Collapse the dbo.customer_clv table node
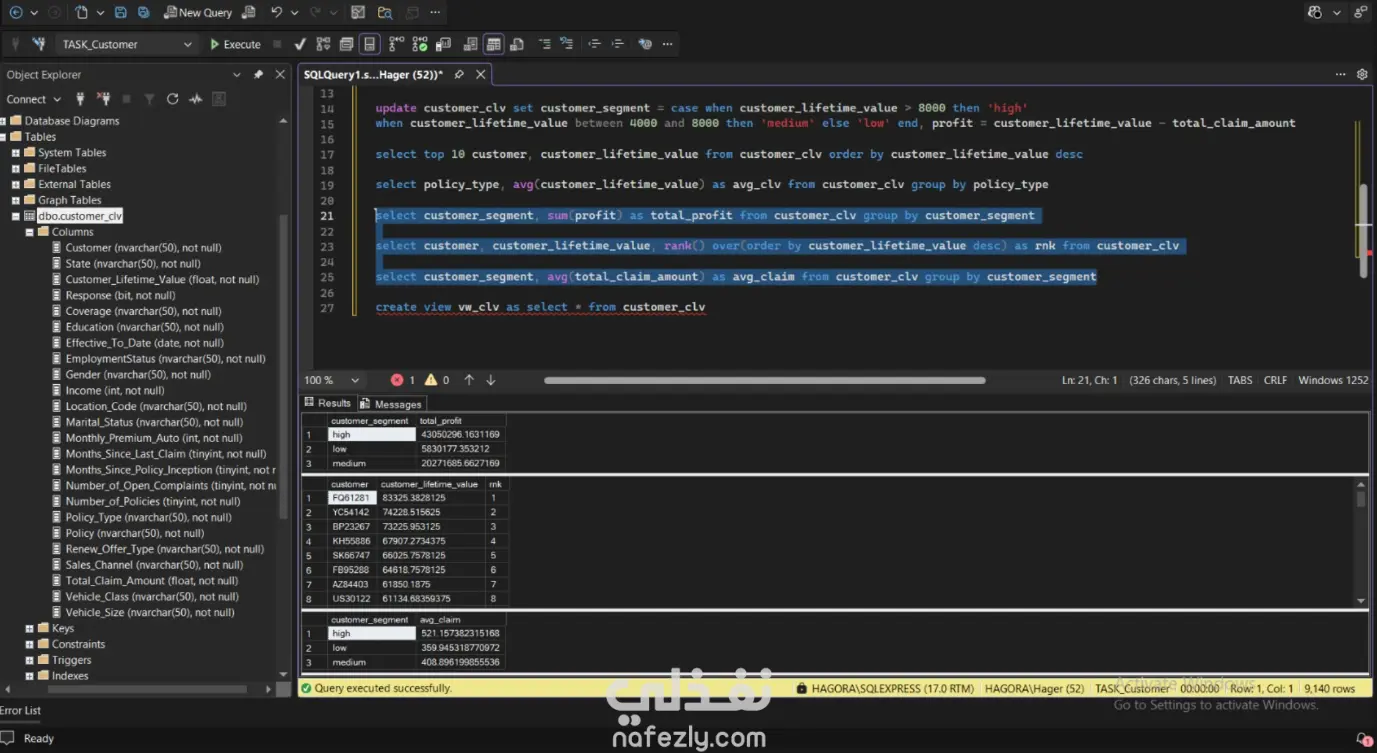1377x753 pixels. pos(16,216)
